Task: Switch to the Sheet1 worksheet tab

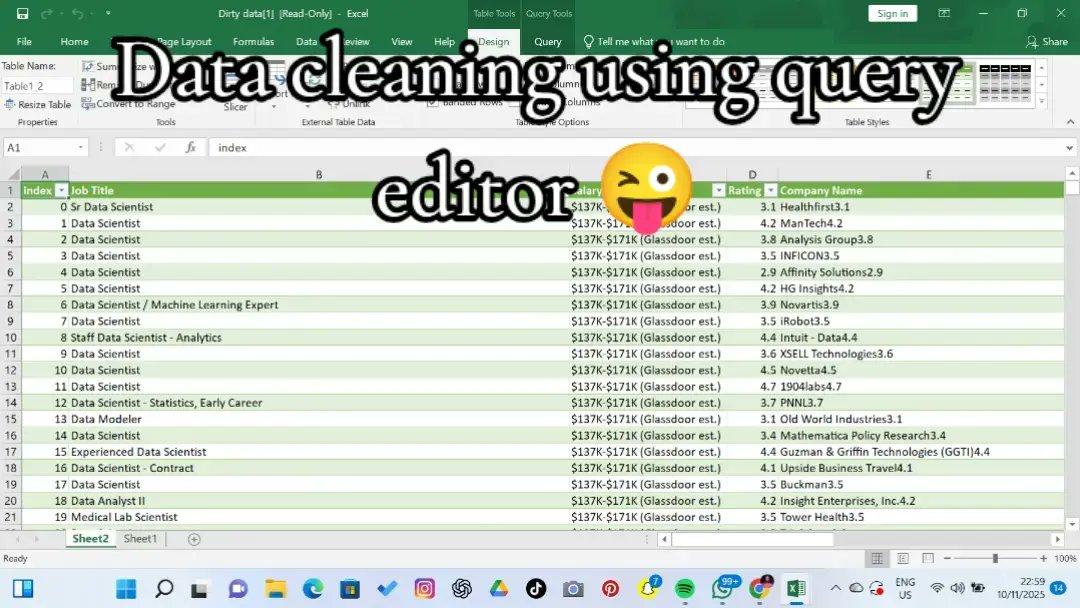Action: pos(141,539)
